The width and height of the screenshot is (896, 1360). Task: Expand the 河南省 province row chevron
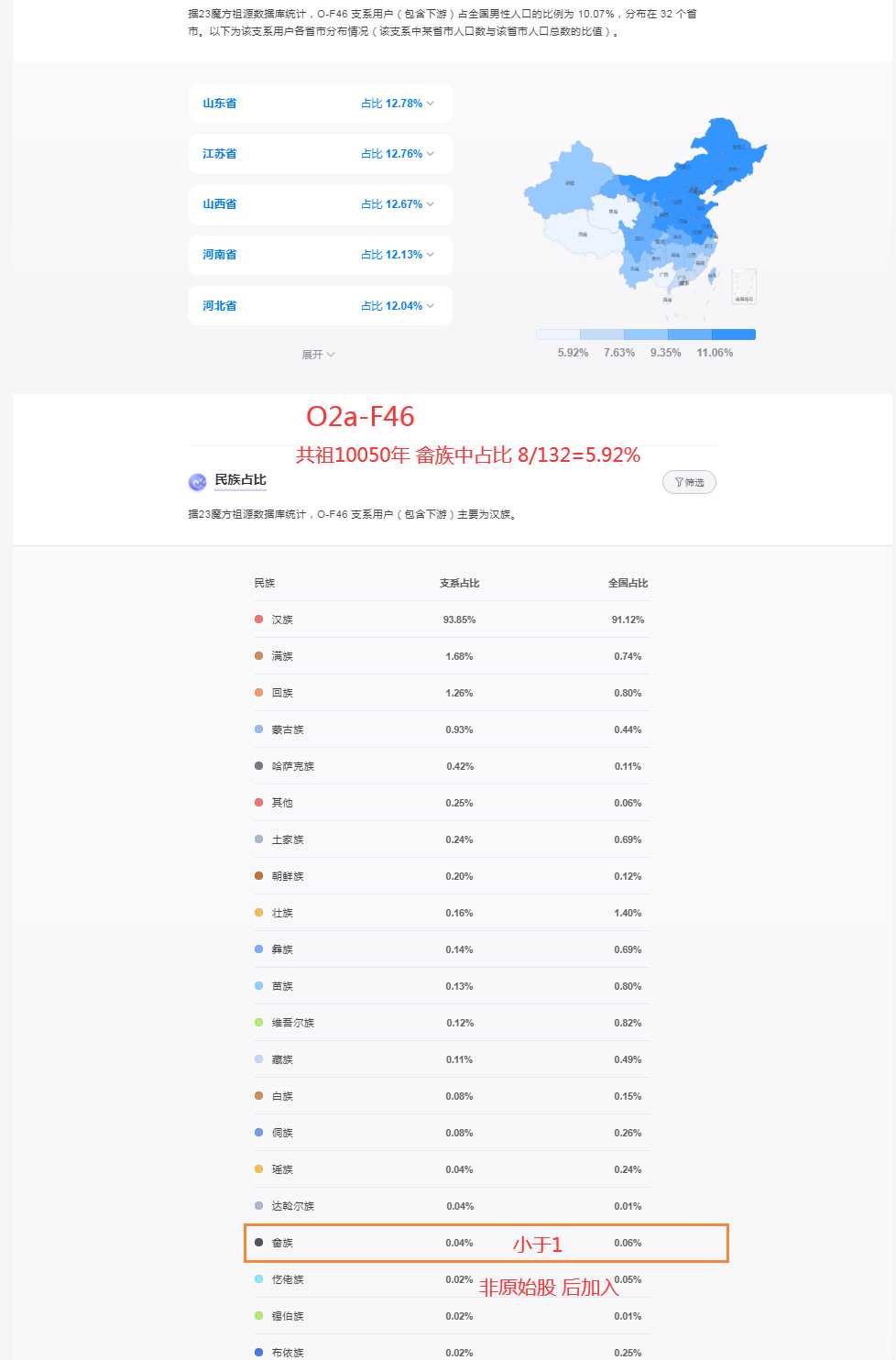click(431, 255)
